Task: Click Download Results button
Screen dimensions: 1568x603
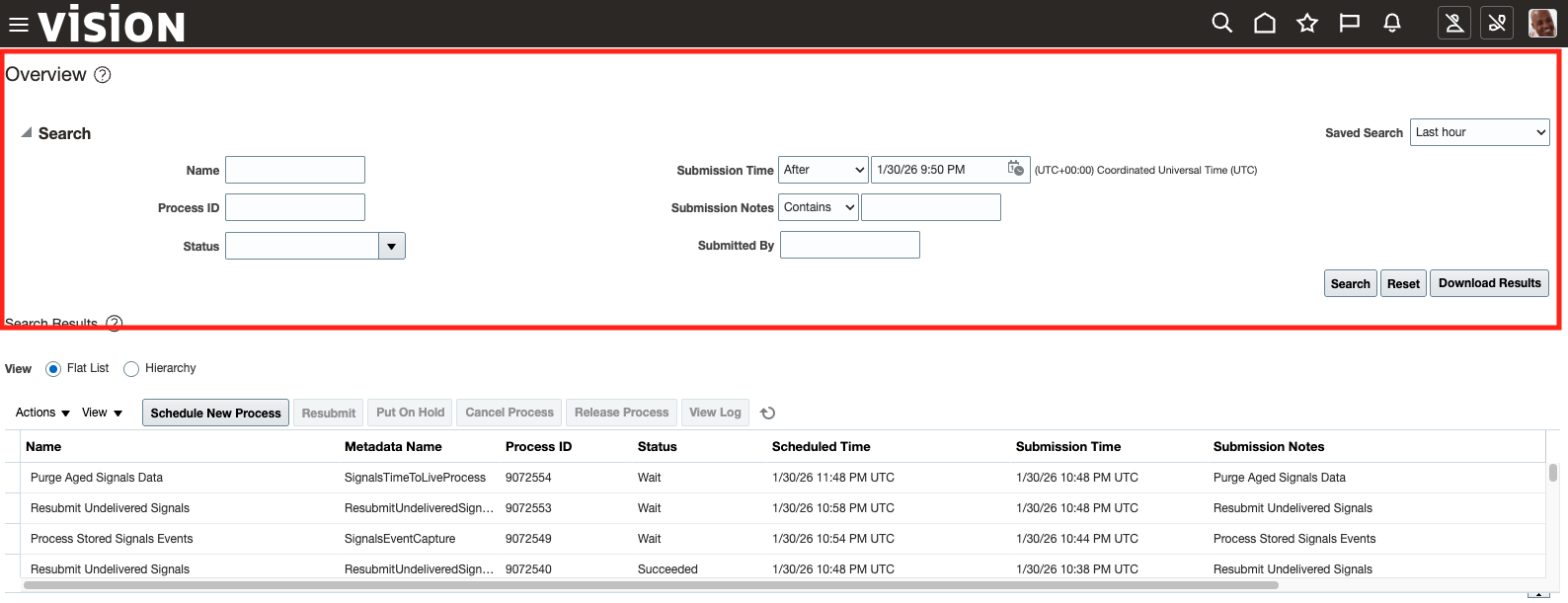Action: coord(1489,283)
